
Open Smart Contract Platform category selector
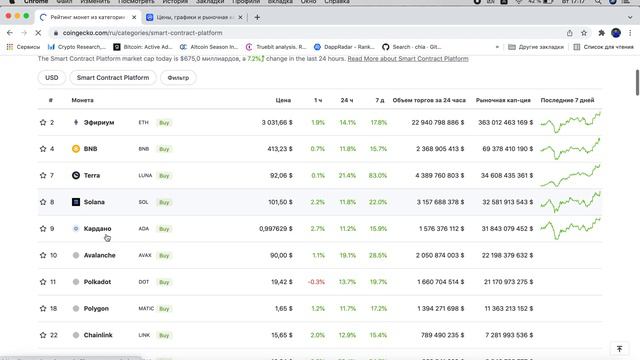click(113, 78)
